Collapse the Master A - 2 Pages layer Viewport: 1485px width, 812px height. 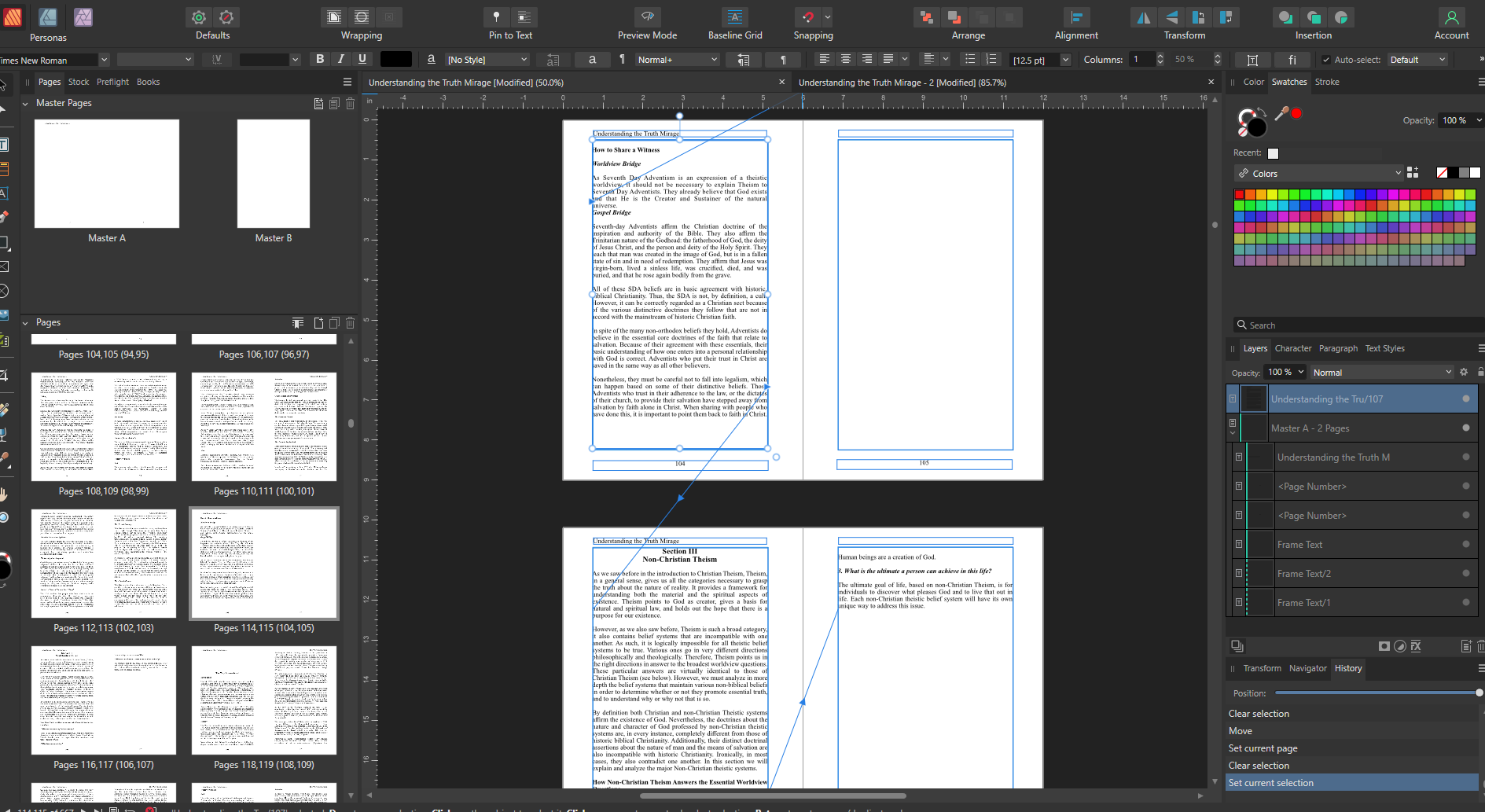(x=1233, y=433)
